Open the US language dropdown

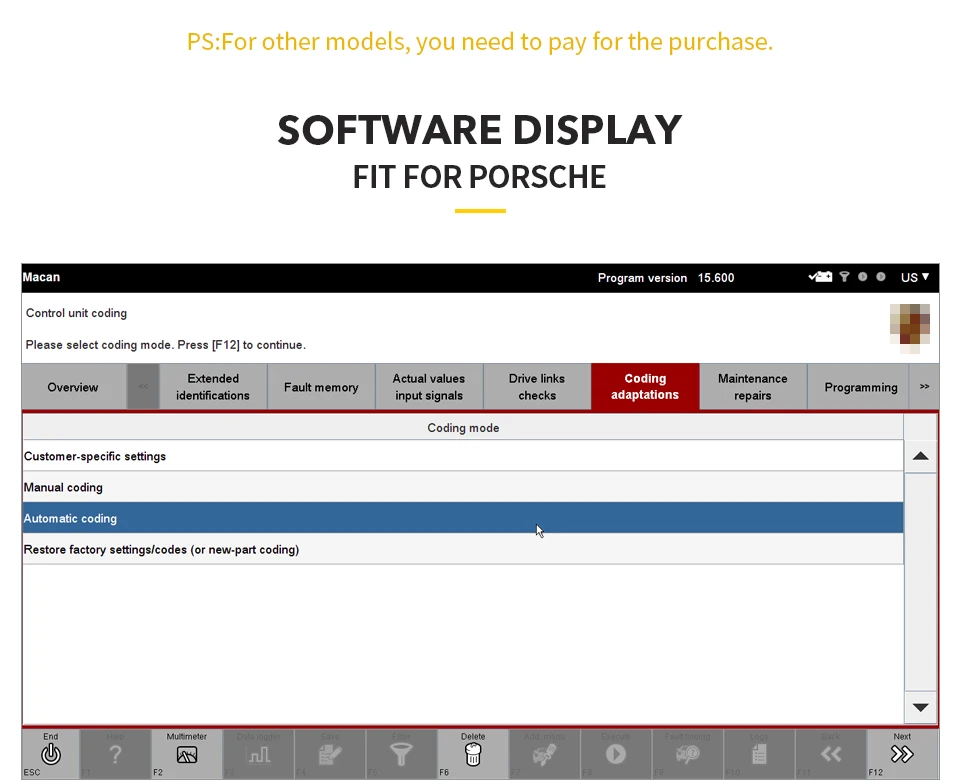pos(915,277)
